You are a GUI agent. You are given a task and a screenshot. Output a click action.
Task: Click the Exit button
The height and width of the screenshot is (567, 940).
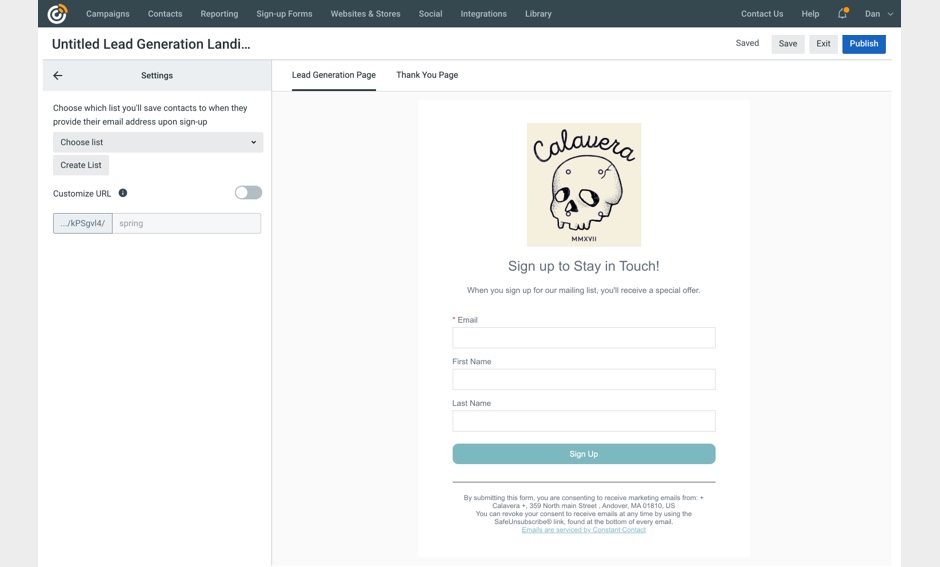(823, 44)
